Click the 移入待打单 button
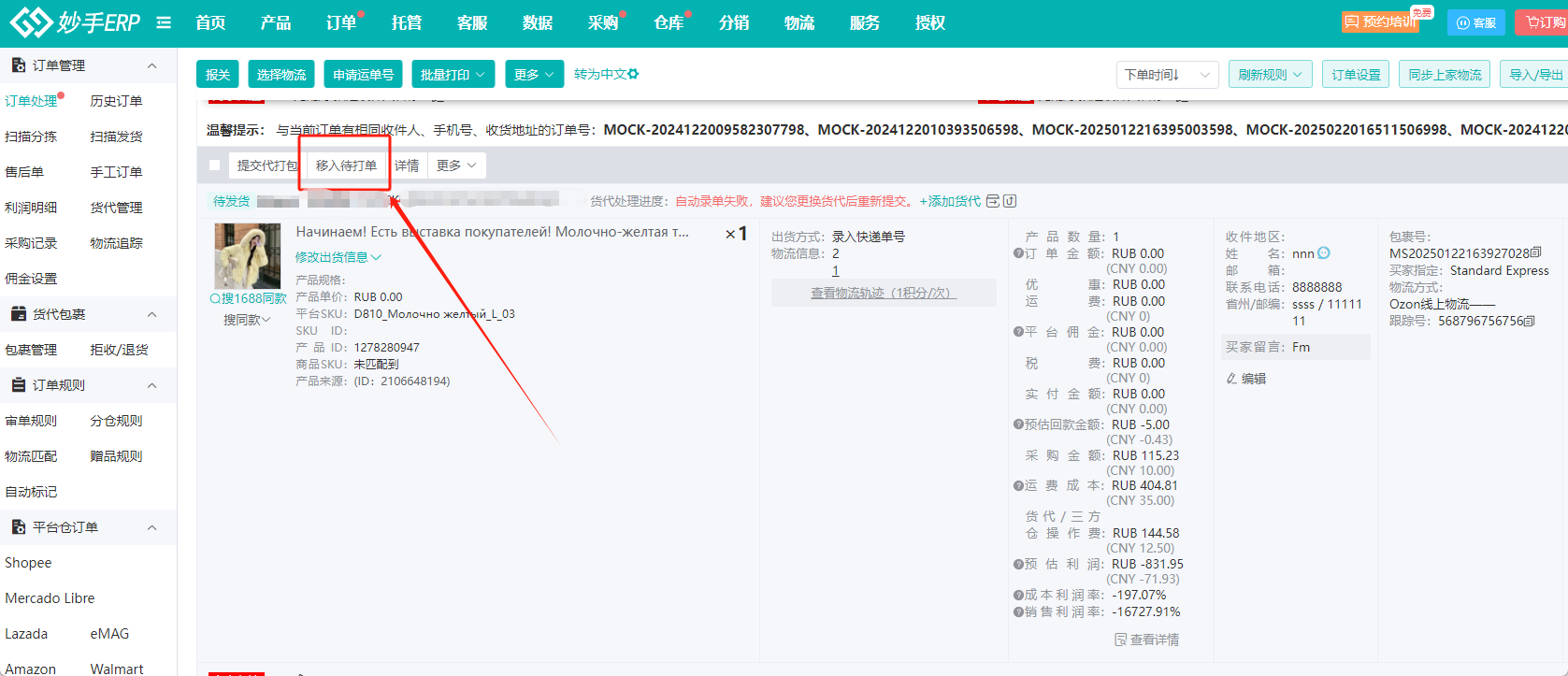The width and height of the screenshot is (1568, 676). pyautogui.click(x=346, y=165)
